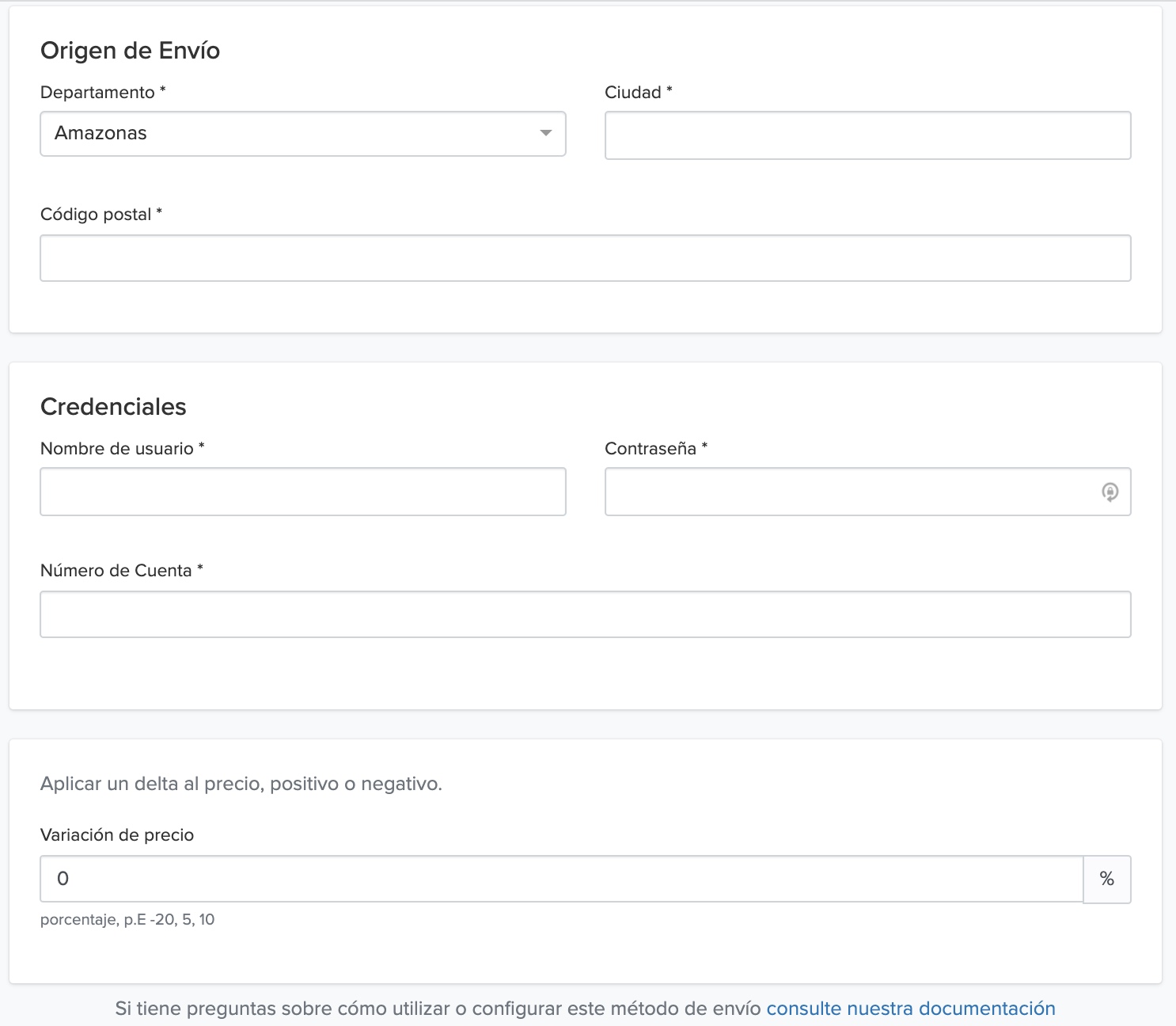Click into the Código postal field
This screenshot has height=1026, width=1176.
click(585, 258)
